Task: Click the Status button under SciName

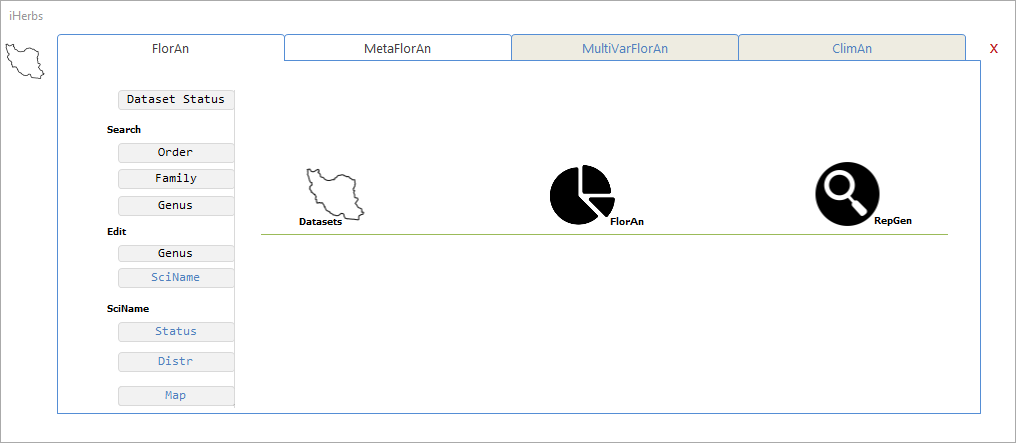Action: [x=176, y=332]
